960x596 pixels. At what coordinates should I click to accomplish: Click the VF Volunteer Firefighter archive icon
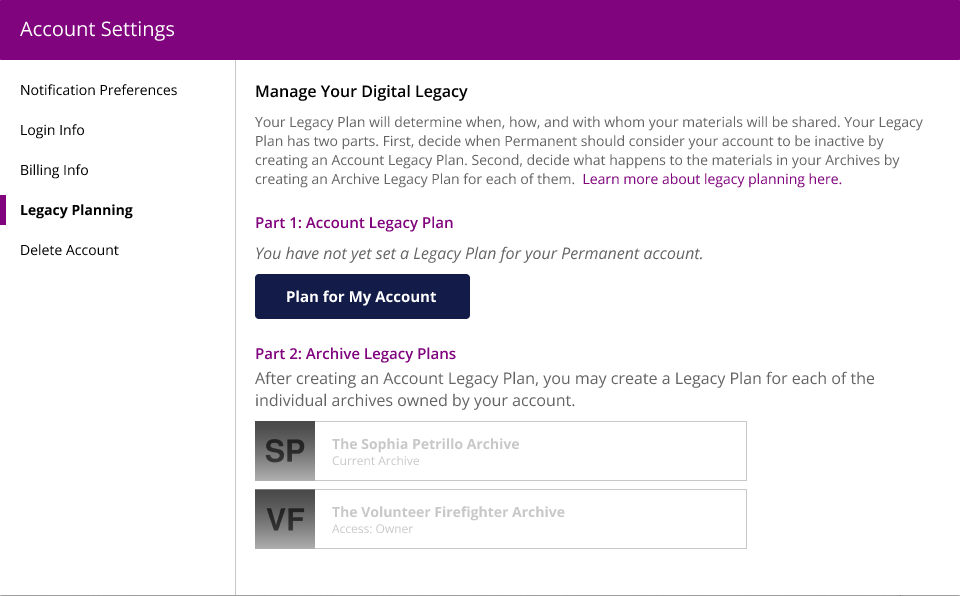pyautogui.click(x=284, y=518)
